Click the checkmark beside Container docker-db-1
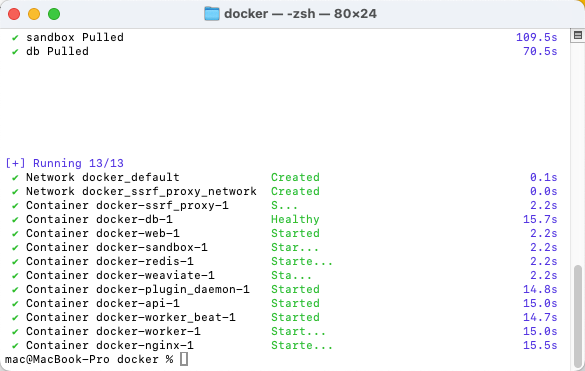Screen dimensions: 585x371 (x=15, y=219)
